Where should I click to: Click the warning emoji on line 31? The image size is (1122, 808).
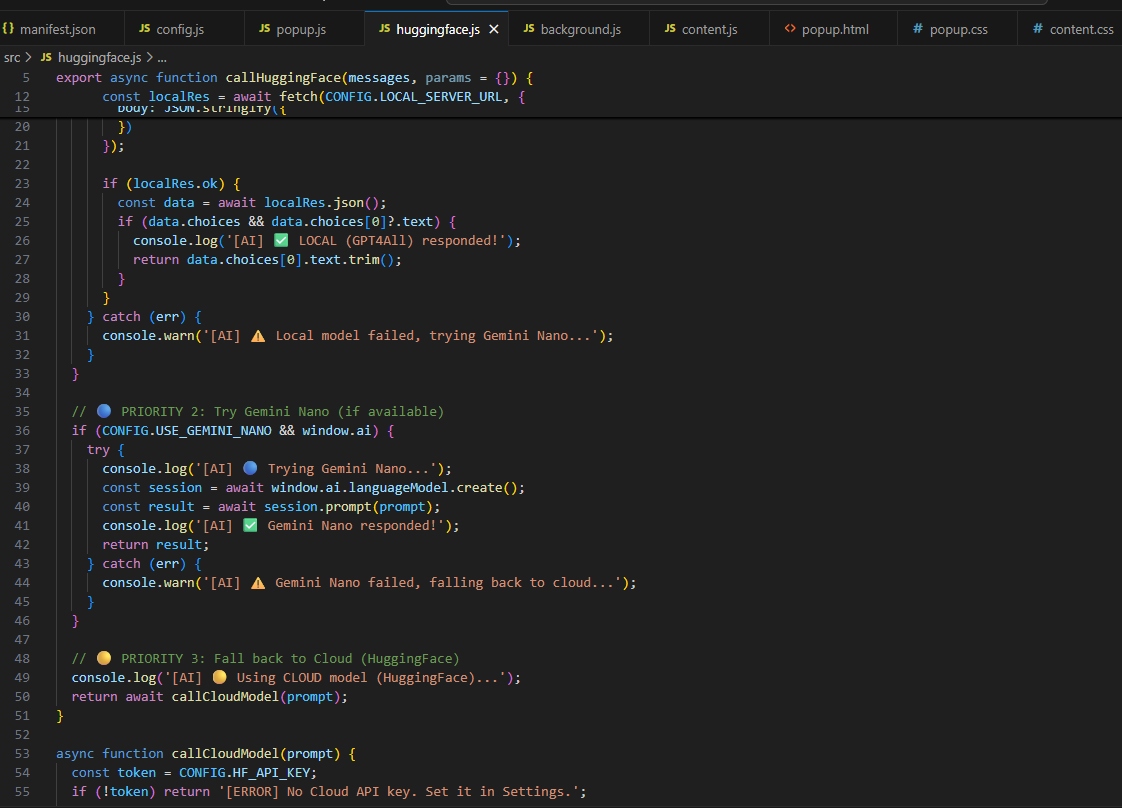pos(258,336)
